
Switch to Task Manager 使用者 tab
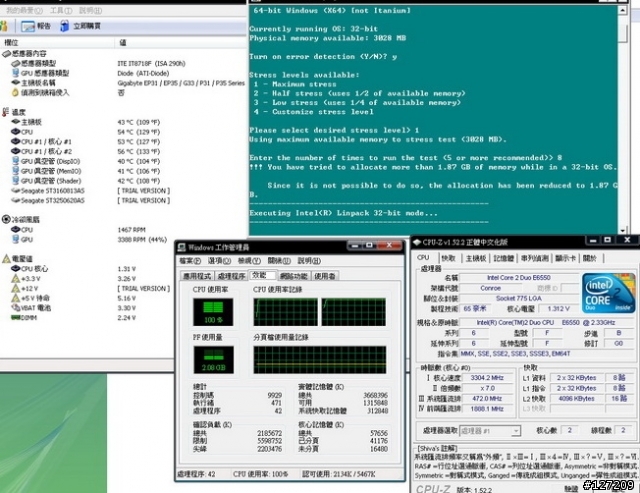(325, 276)
